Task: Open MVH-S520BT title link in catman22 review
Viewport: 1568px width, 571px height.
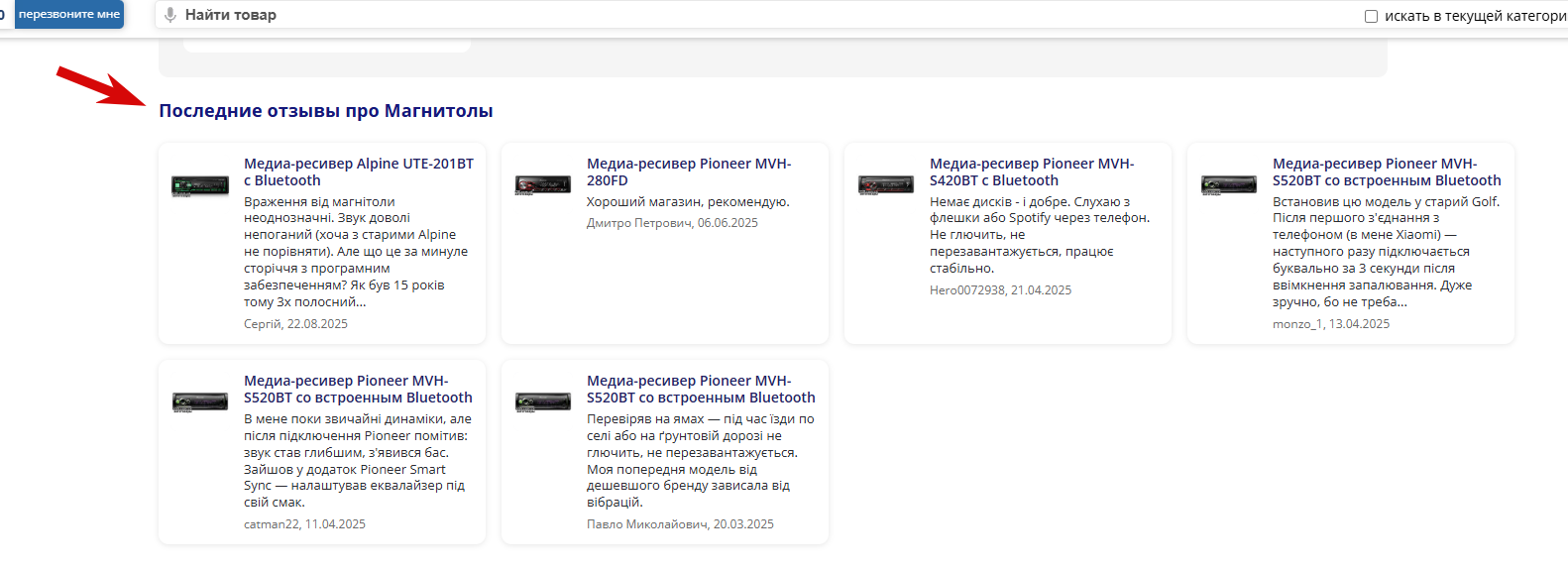Action: [358, 389]
